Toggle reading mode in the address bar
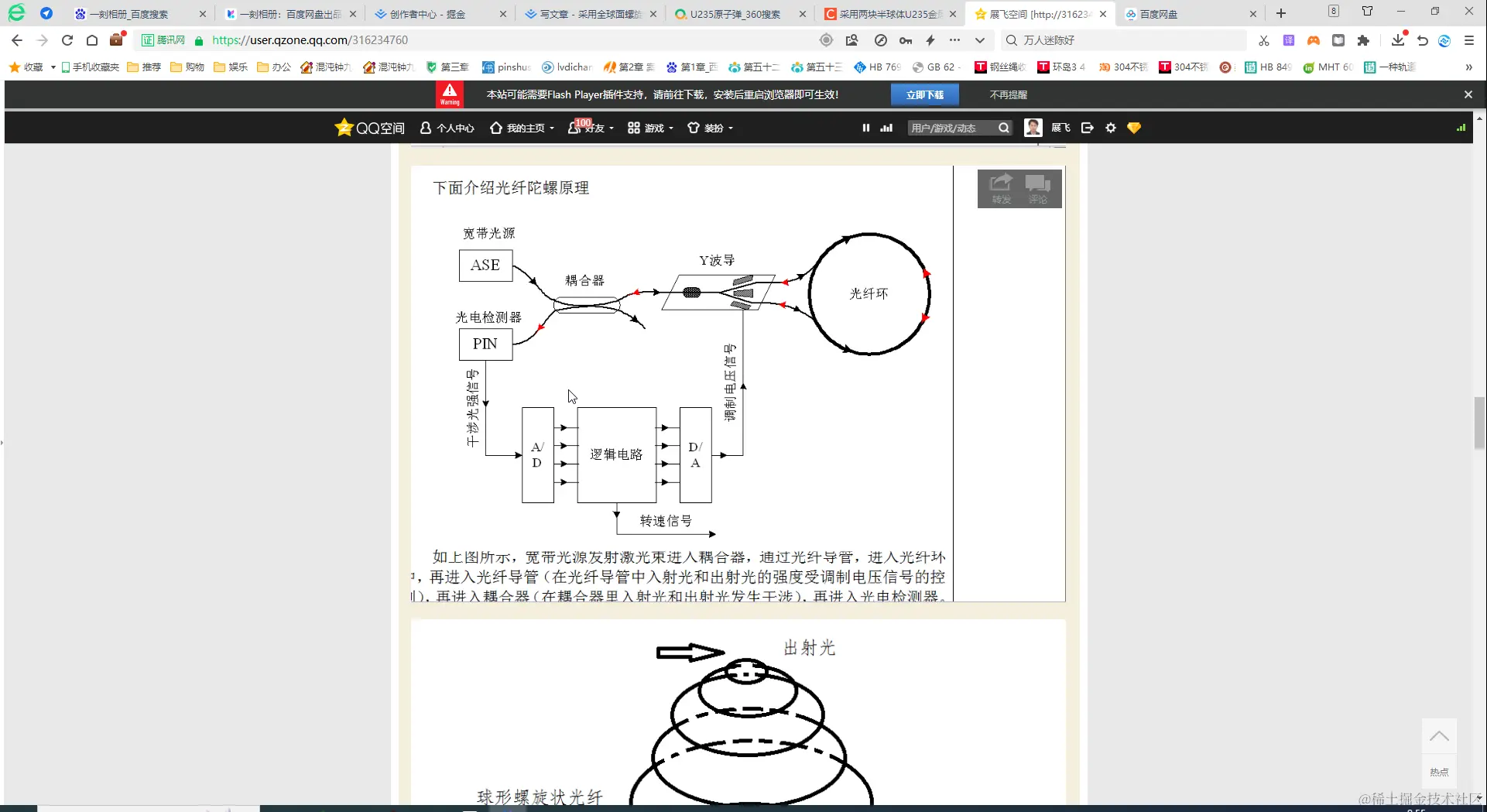The height and width of the screenshot is (812, 1487). (x=826, y=39)
